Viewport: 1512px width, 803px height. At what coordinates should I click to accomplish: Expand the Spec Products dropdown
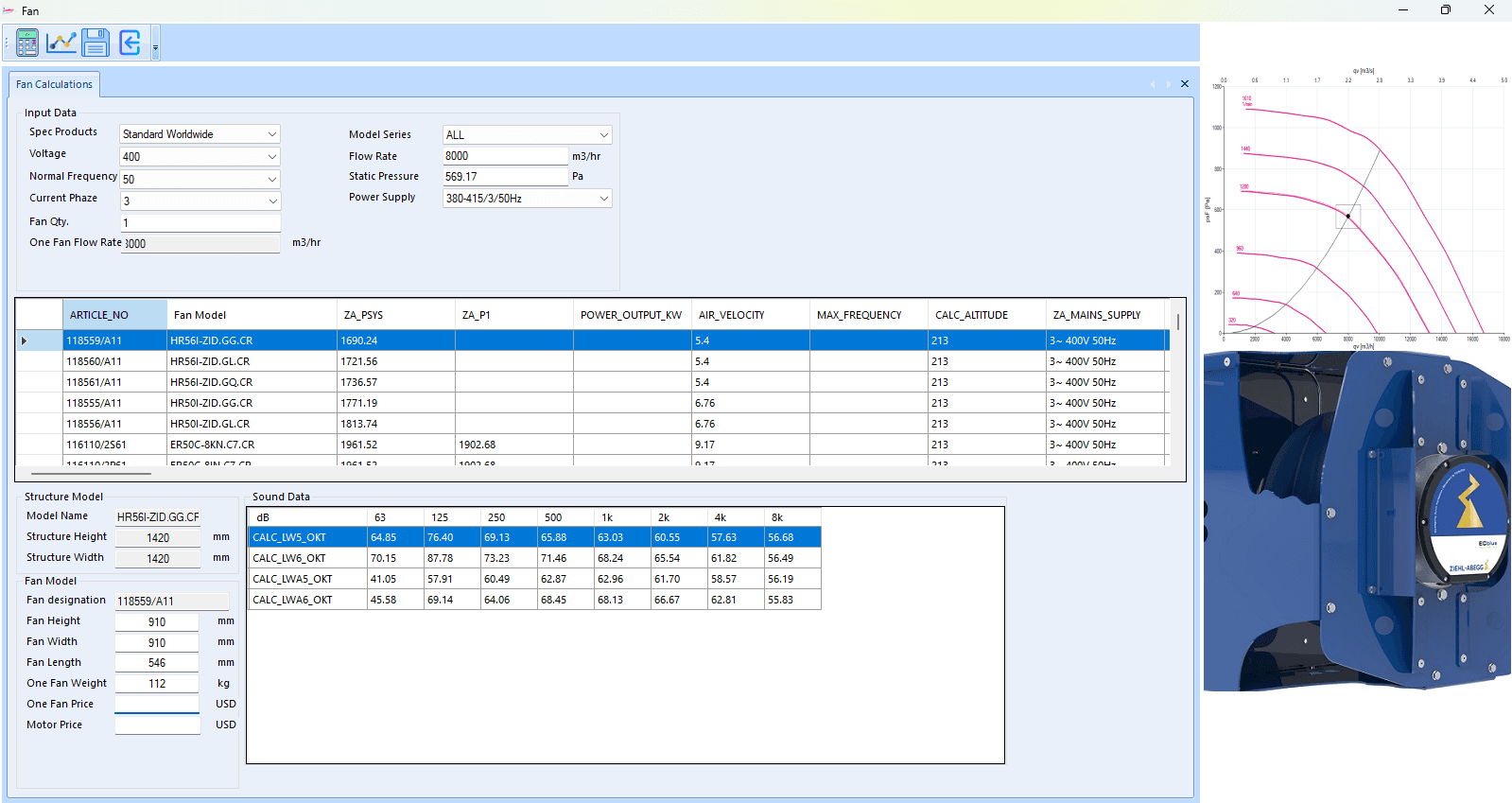coord(272,134)
